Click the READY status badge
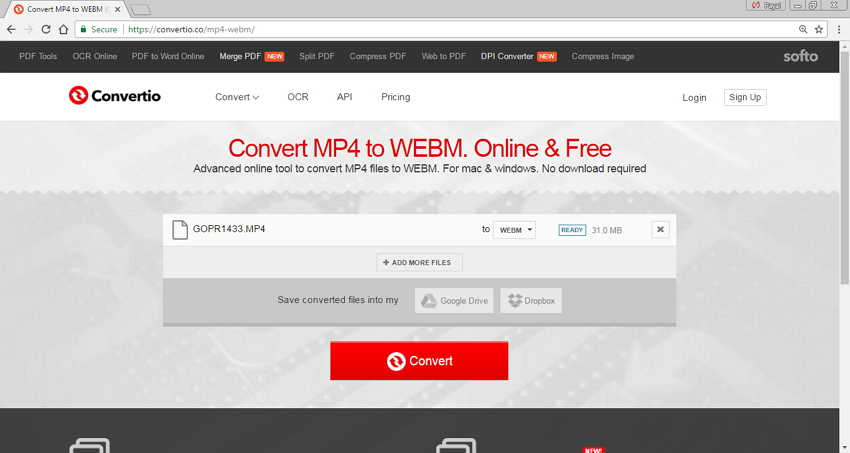850x453 pixels. (572, 230)
